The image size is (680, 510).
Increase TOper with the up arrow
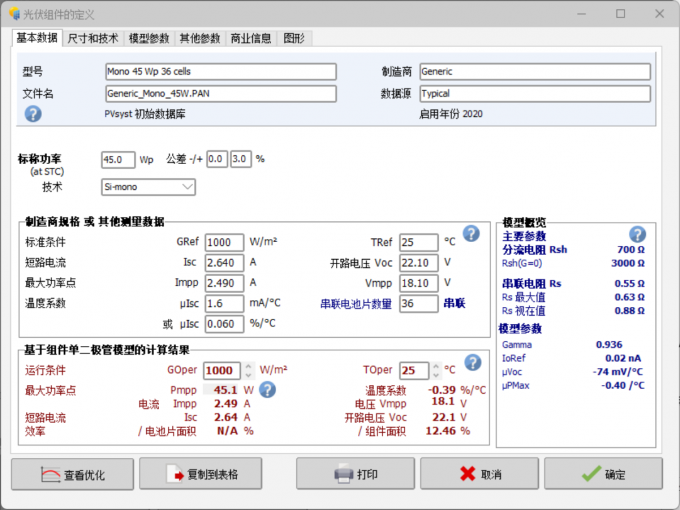(x=436, y=366)
